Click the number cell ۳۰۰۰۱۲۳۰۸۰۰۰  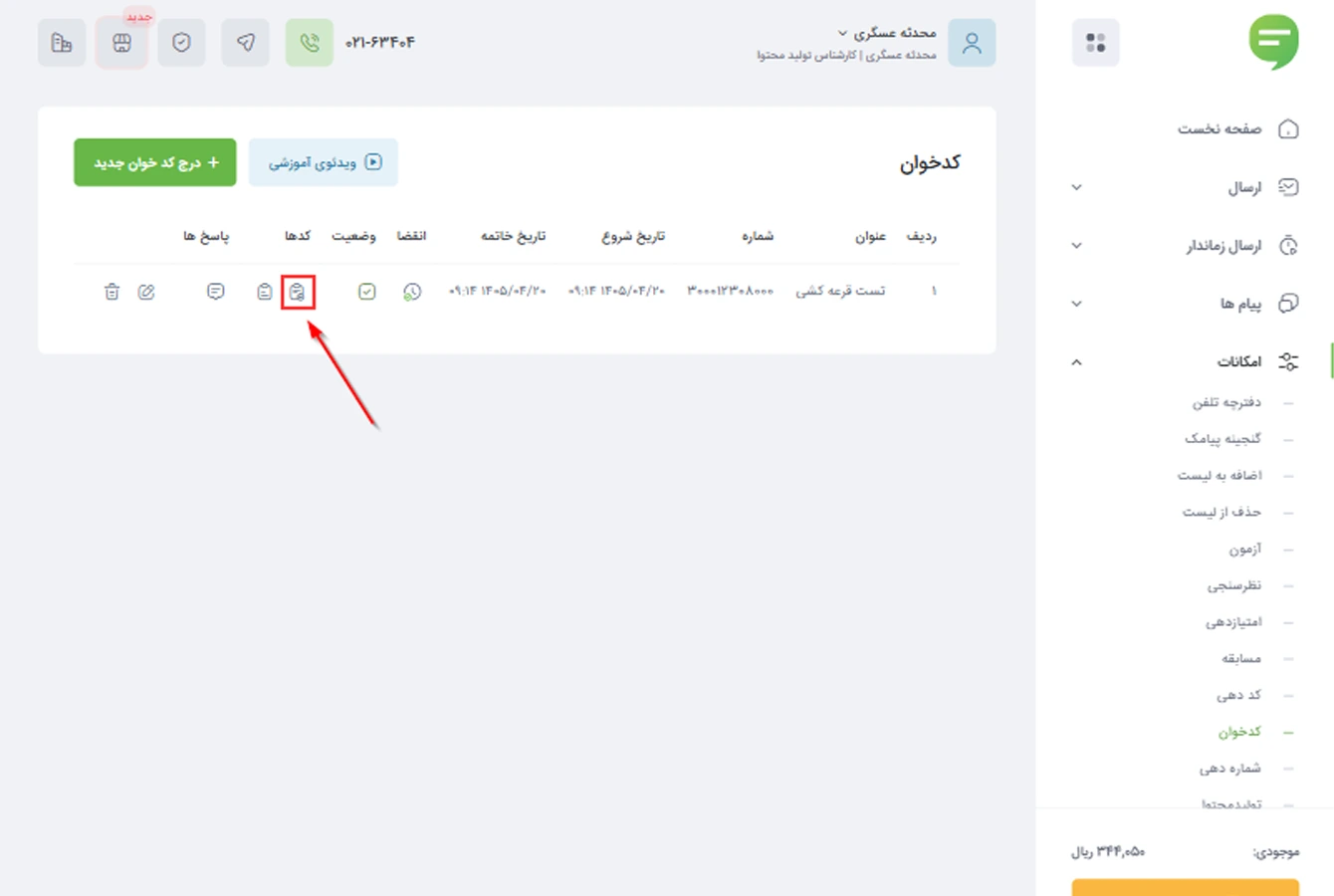pyautogui.click(x=731, y=291)
